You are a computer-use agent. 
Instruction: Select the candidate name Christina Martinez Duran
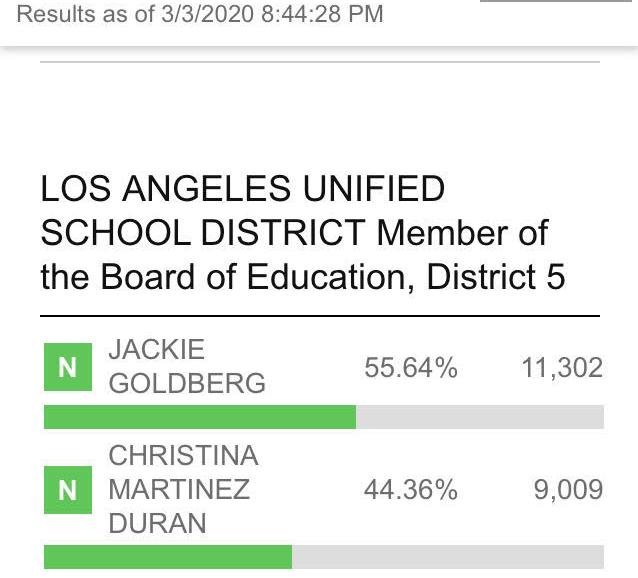(x=183, y=489)
